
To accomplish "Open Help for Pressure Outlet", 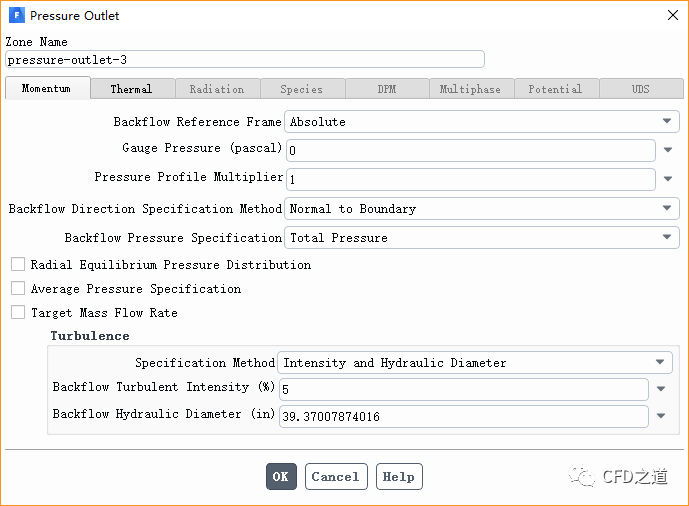I will click(399, 477).
